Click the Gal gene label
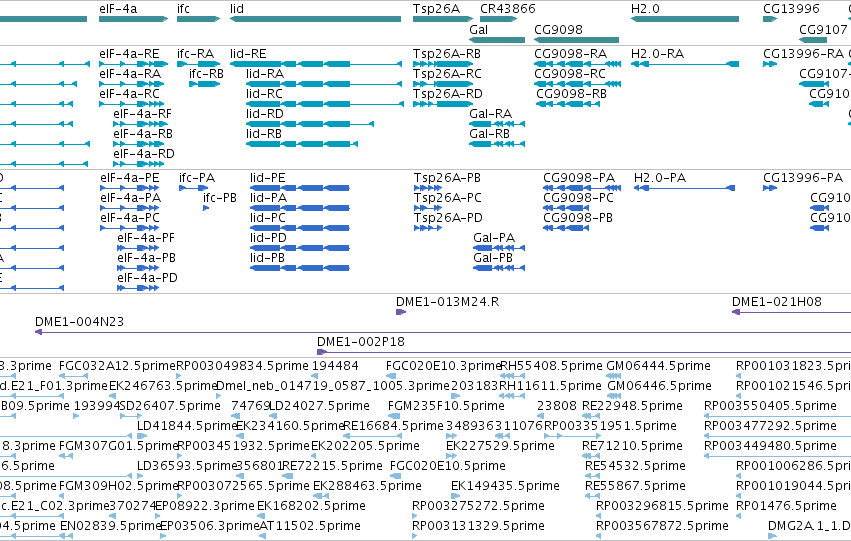The height and width of the screenshot is (541, 851). click(478, 30)
